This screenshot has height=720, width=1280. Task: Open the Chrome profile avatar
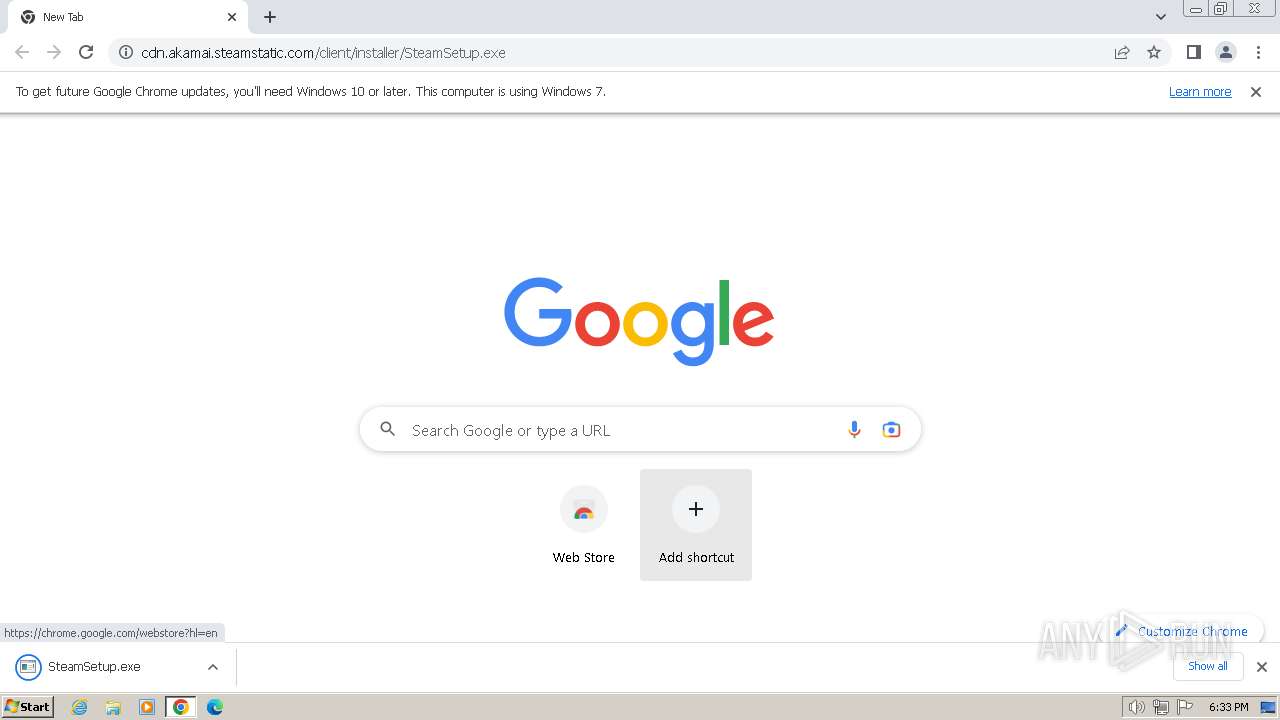[x=1226, y=52]
